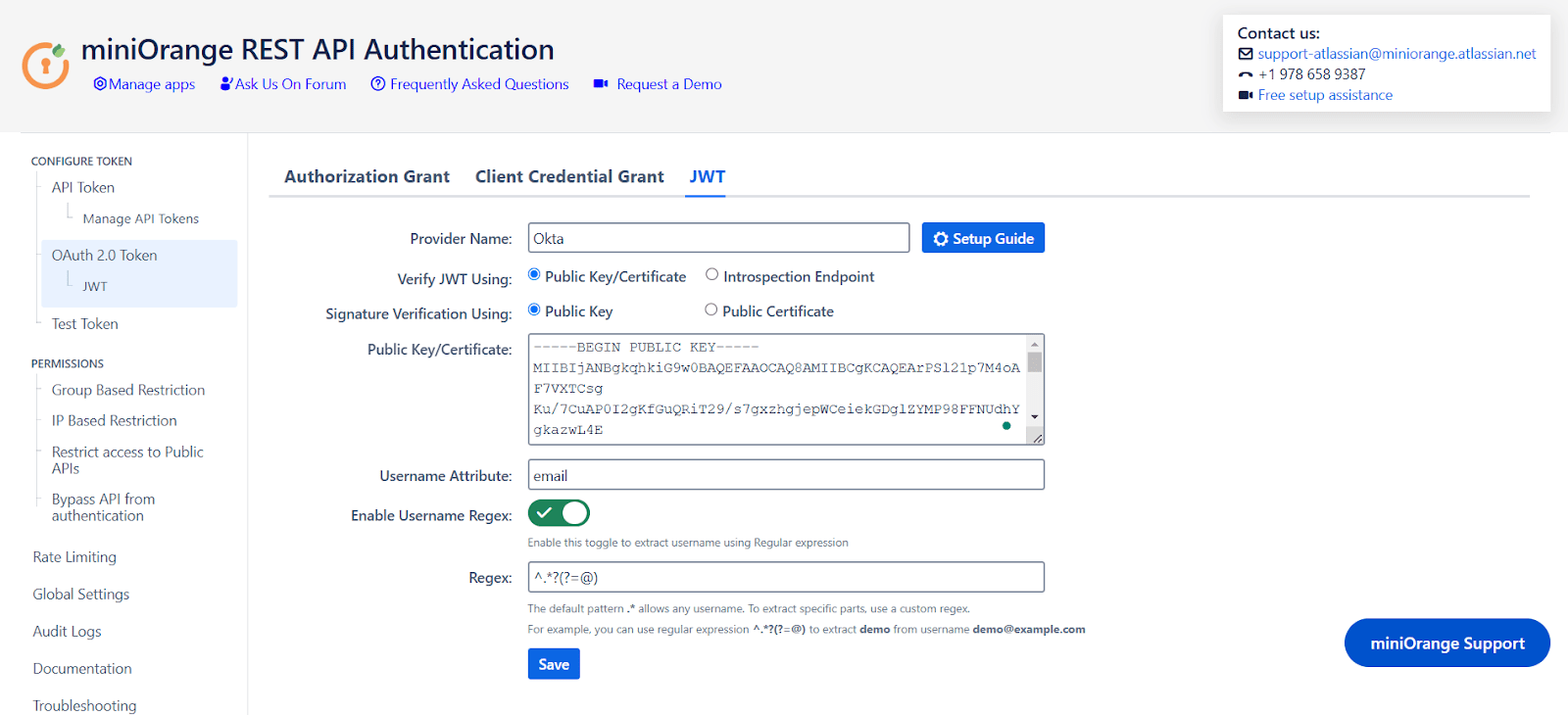1568x715 pixels.
Task: Open Group Based Restriction settings
Action: click(128, 390)
